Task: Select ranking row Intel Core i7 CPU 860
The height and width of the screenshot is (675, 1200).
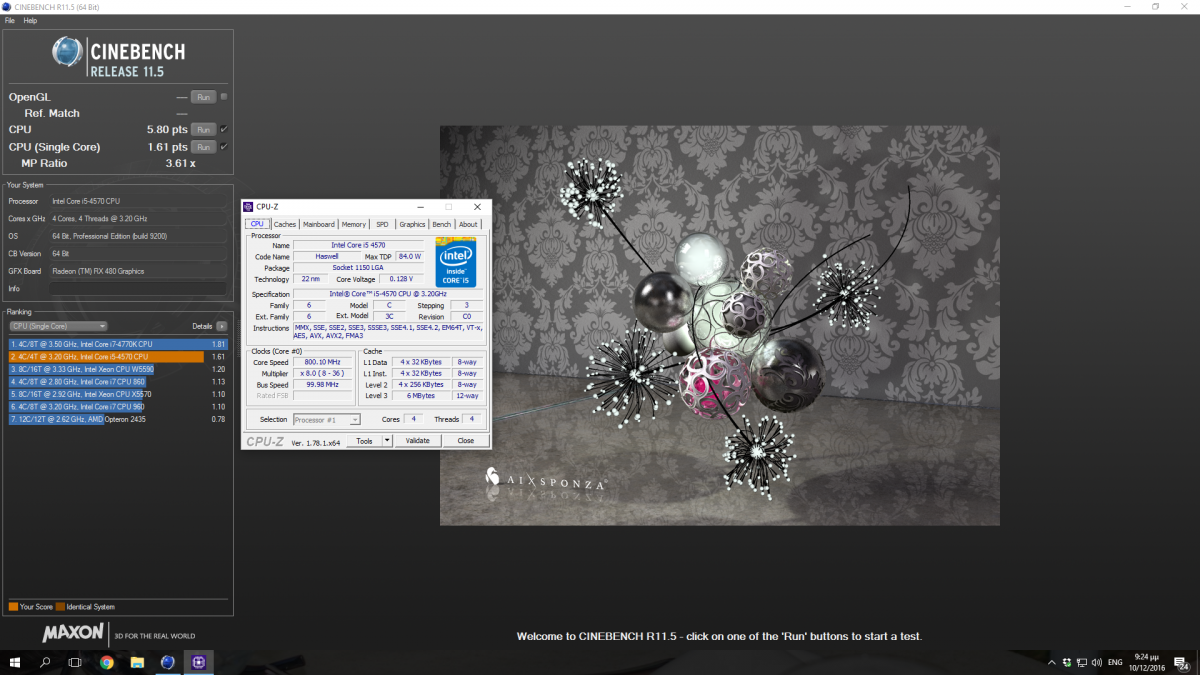Action: (118, 381)
